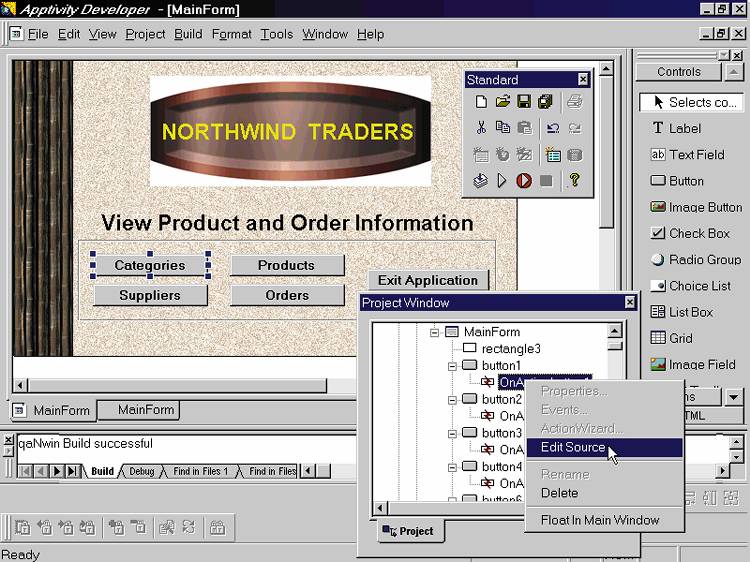
Task: Click the new form list icon with spark
Action: point(553,154)
